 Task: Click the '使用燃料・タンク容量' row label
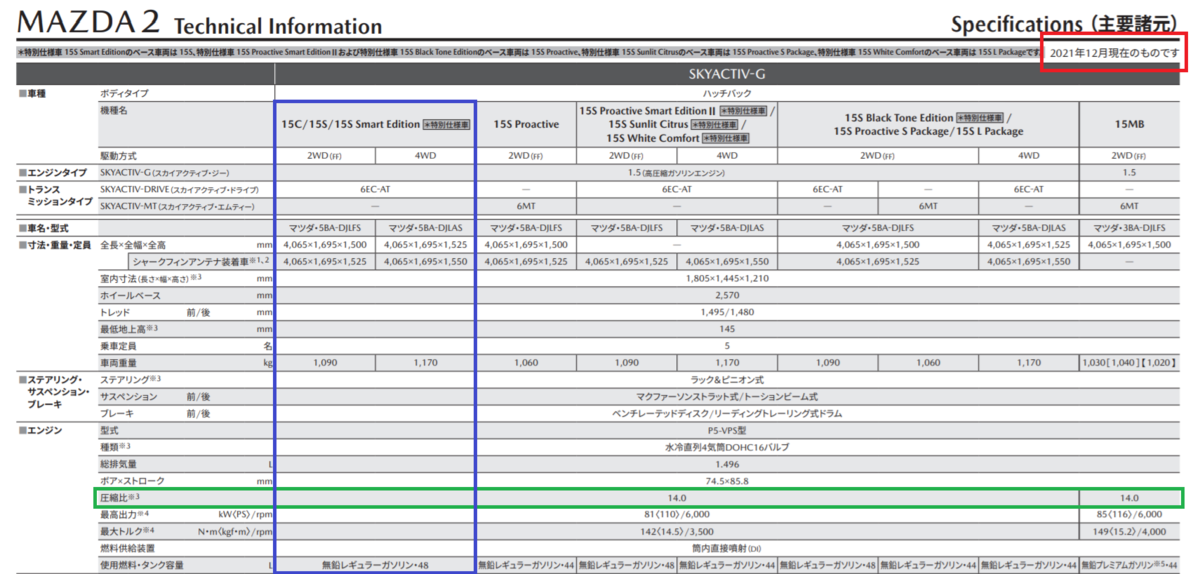coord(141,565)
